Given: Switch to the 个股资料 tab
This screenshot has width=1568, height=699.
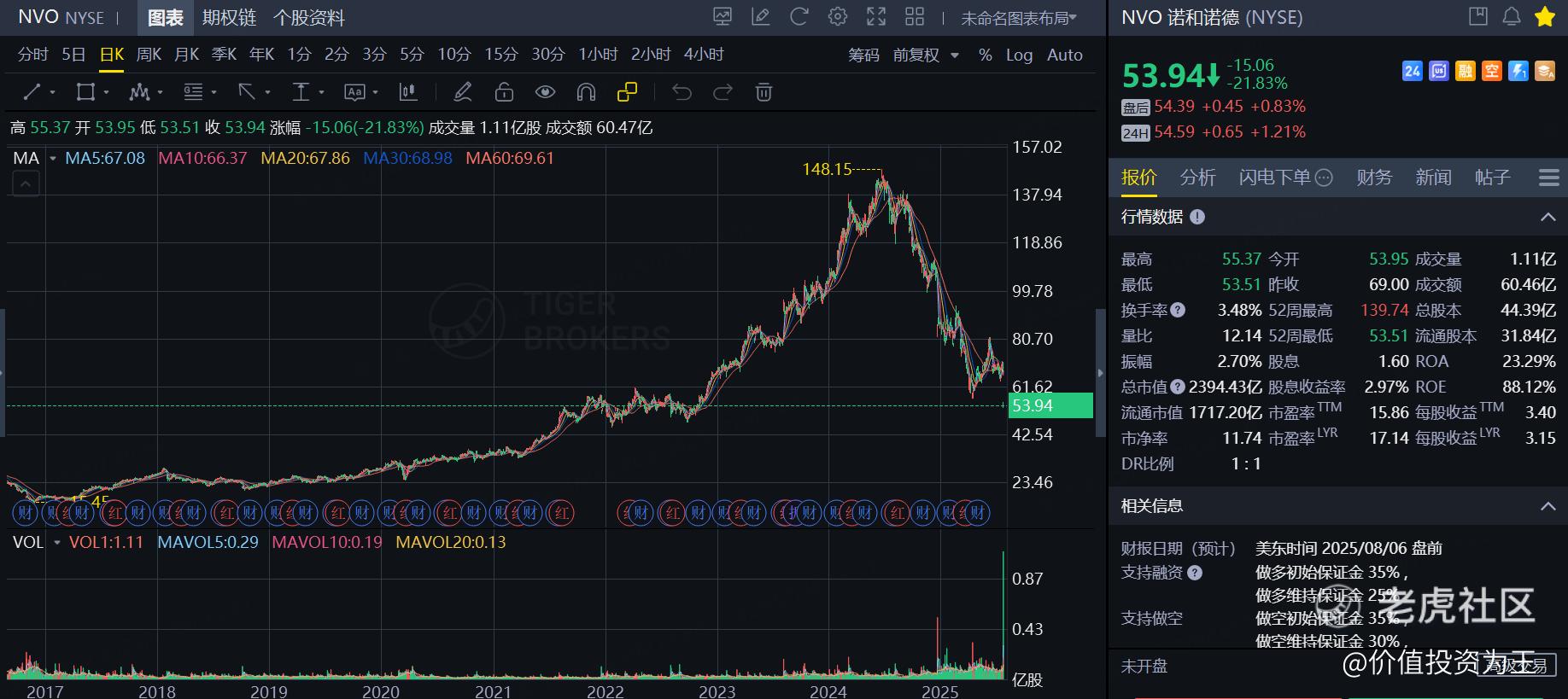Looking at the screenshot, I should [309, 18].
